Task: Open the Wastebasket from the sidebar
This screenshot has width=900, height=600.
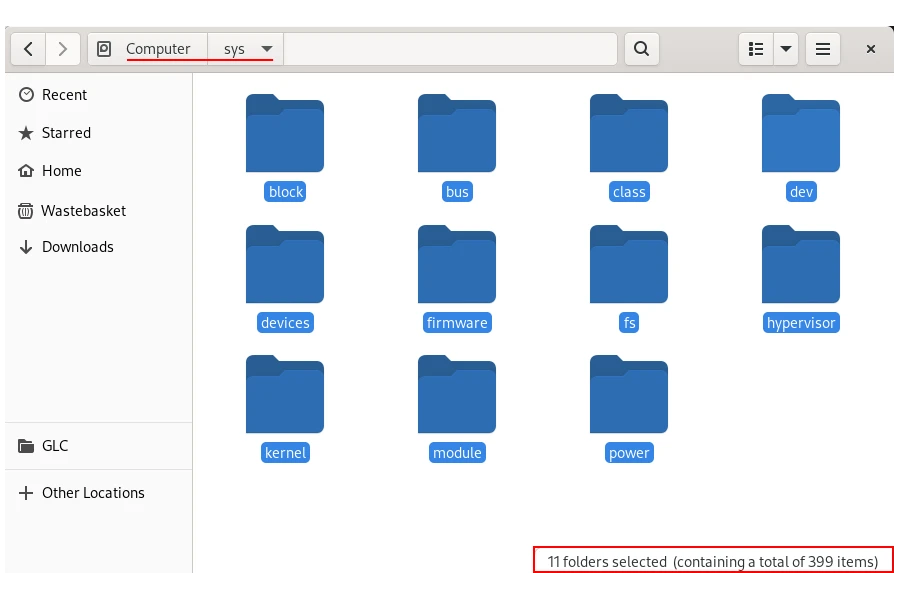Action: click(83, 210)
